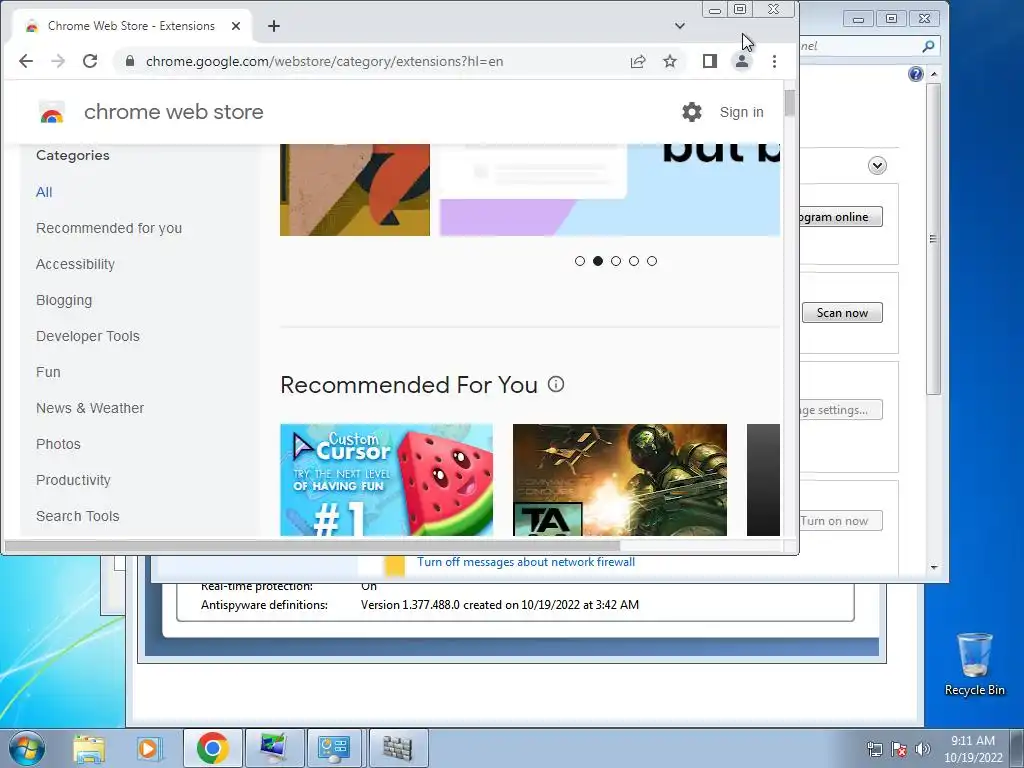Open the TA soldier extension card
This screenshot has width=1024, height=768.
[620, 480]
